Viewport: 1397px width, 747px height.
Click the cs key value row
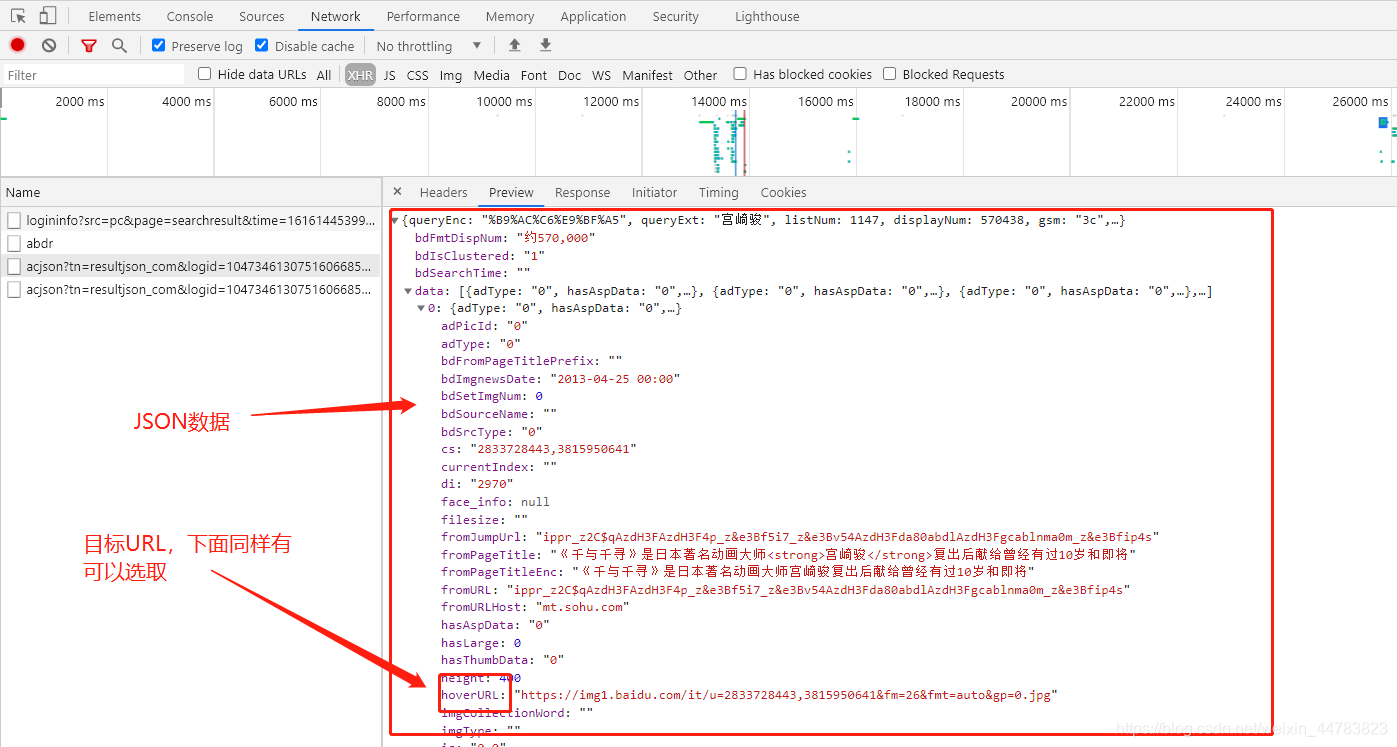click(x=539, y=449)
